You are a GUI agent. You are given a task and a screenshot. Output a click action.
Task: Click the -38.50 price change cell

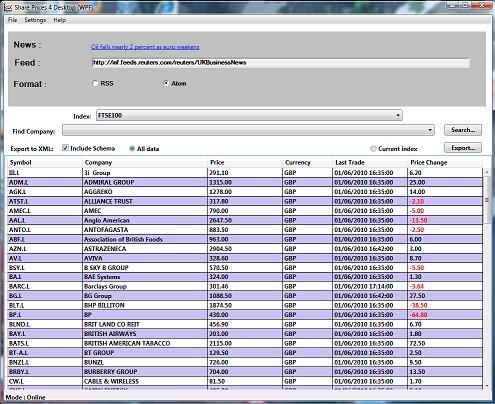(x=445, y=305)
